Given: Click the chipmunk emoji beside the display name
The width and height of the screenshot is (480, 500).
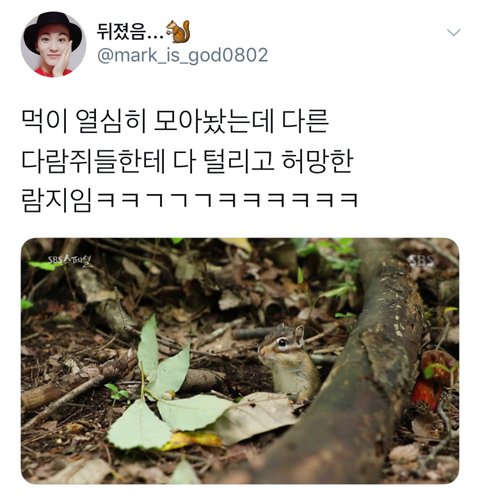Looking at the screenshot, I should click(x=178, y=32).
